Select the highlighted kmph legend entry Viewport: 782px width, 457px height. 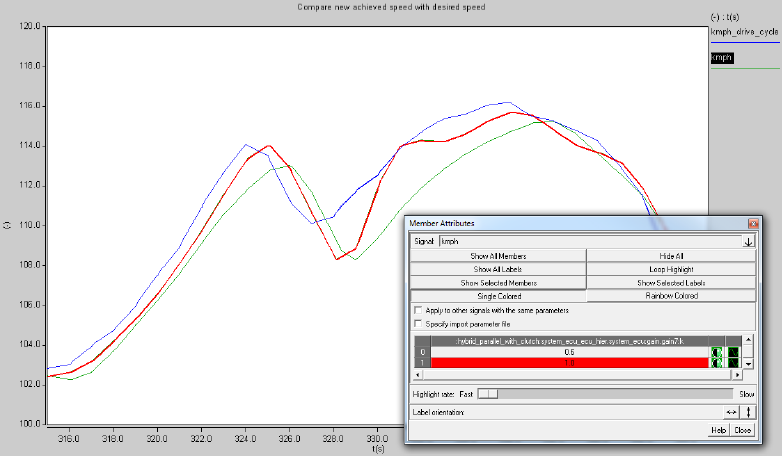tap(722, 58)
